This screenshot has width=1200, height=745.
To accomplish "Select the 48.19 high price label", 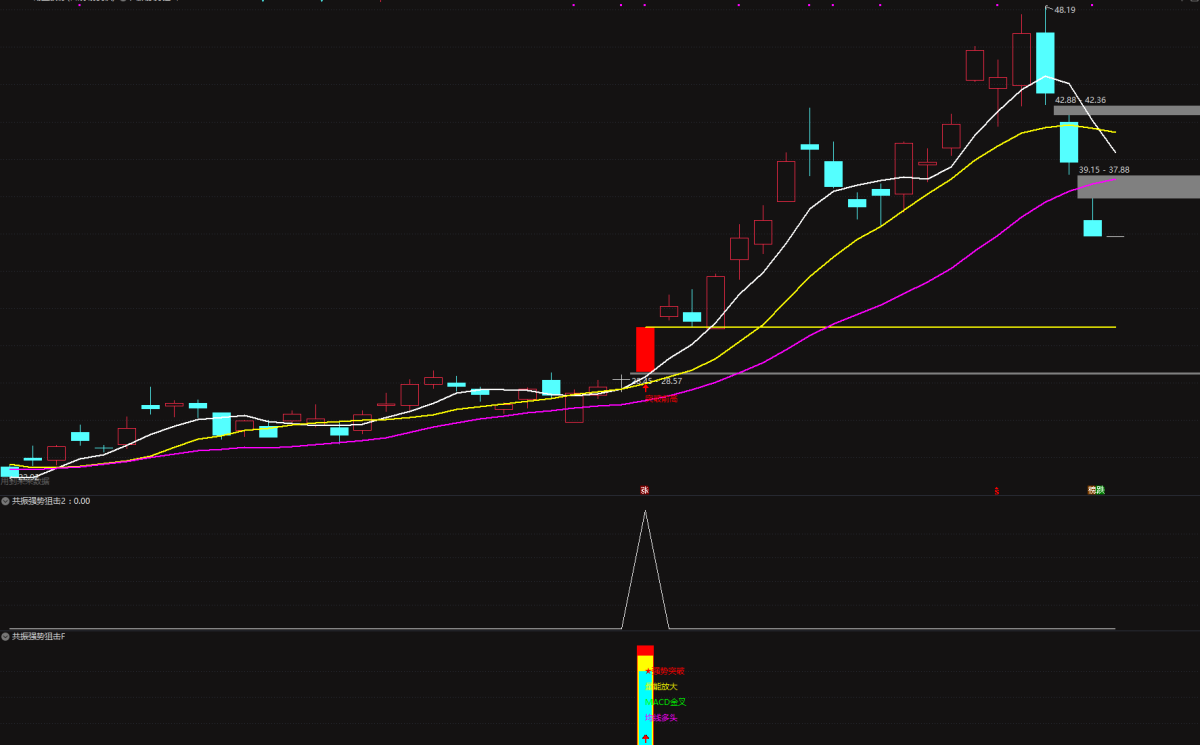I will coord(1065,10).
